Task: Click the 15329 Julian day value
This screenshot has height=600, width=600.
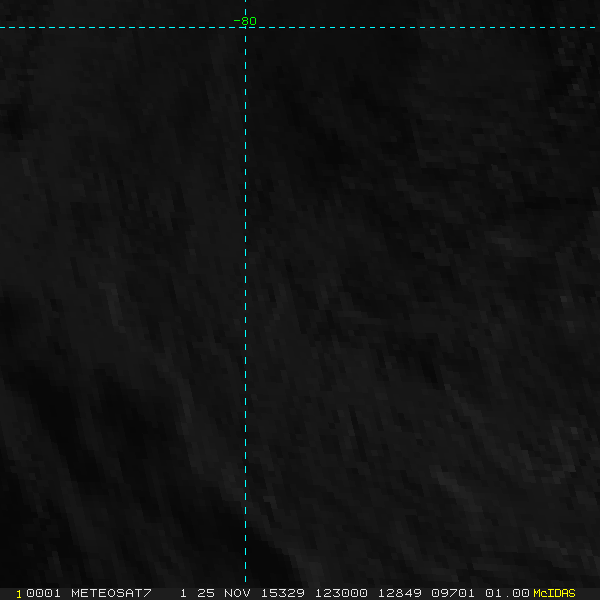Action: pyautogui.click(x=285, y=593)
